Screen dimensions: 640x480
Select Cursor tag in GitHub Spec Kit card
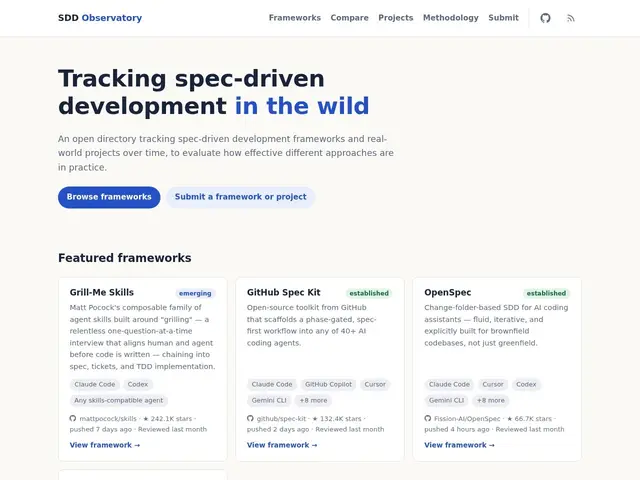[x=375, y=384]
